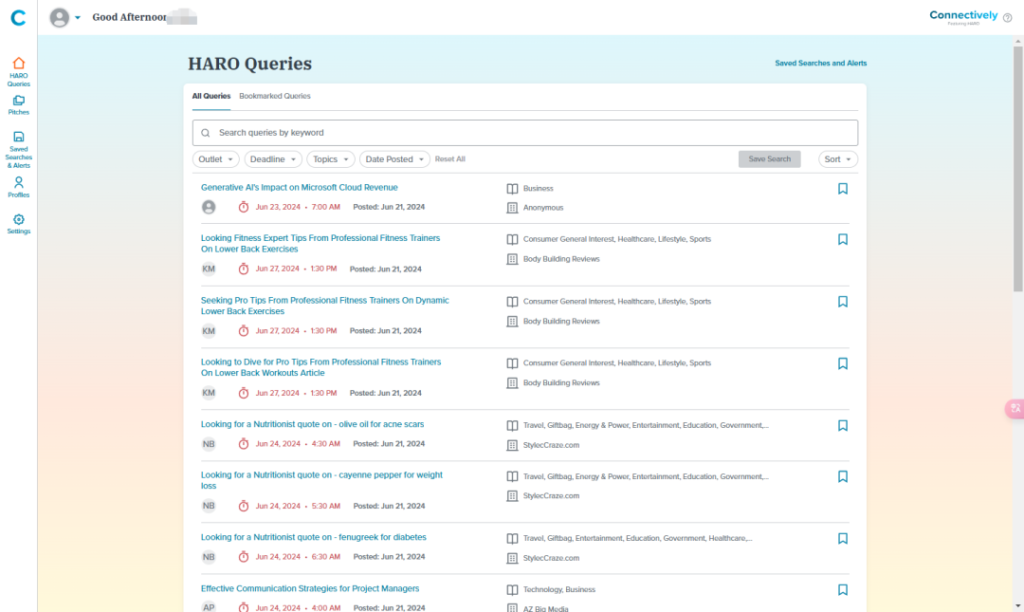Bookmark the Seeking Pro Tips Dynamic Lower Back query
1024x612 pixels.
coord(842,302)
